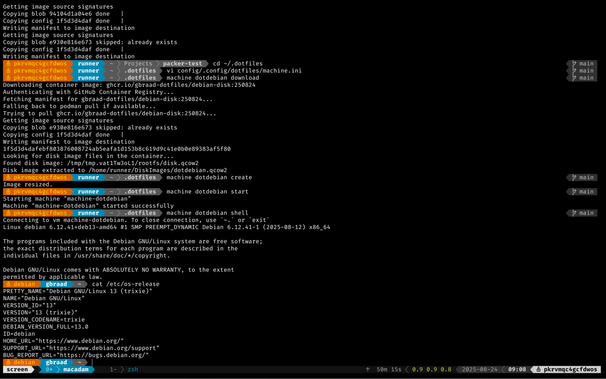Click the line "Authenticating with GitHub Container Registry..."
Viewport: 606px width, 379px height.
88,92
